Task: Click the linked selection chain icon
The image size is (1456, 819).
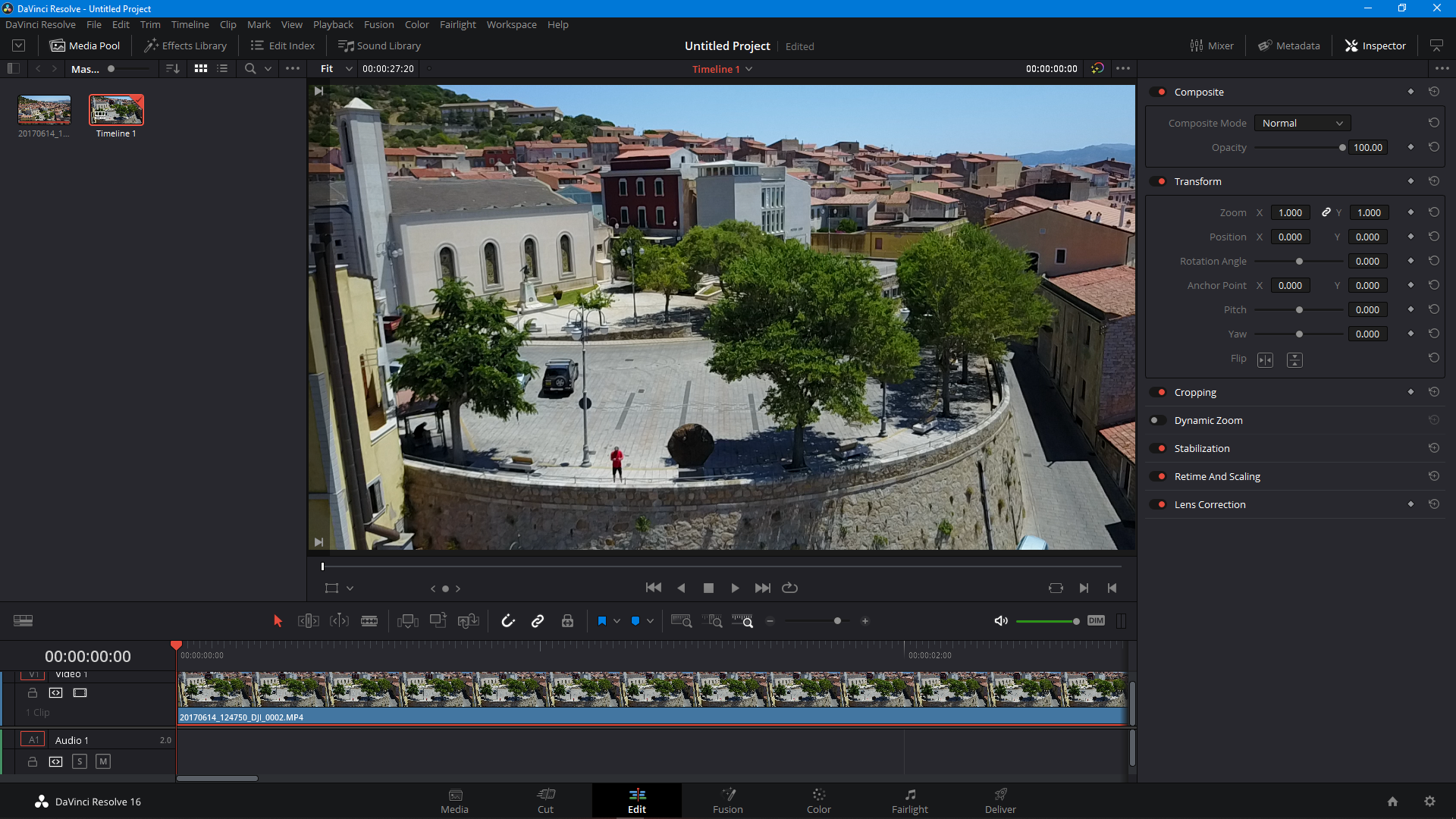Action: pos(538,621)
